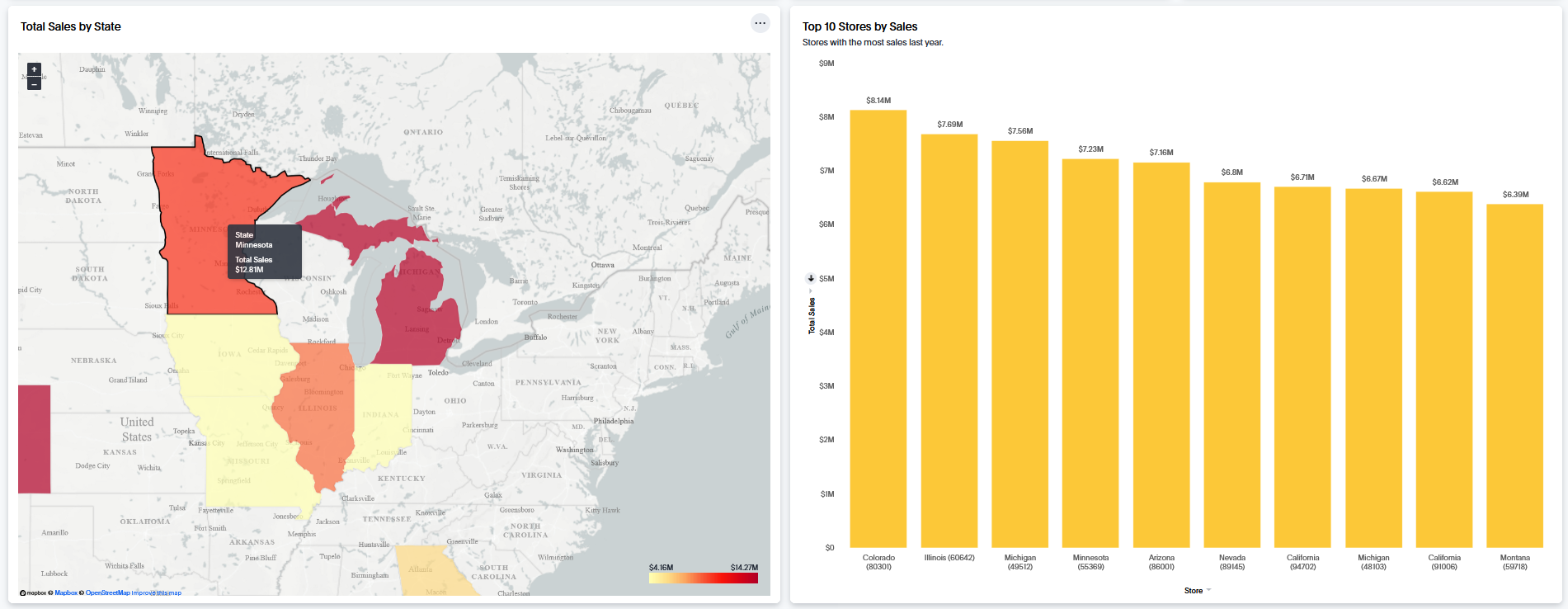The width and height of the screenshot is (1568, 609).
Task: Click the Mapbox logo in map attribution
Action: coord(33,592)
